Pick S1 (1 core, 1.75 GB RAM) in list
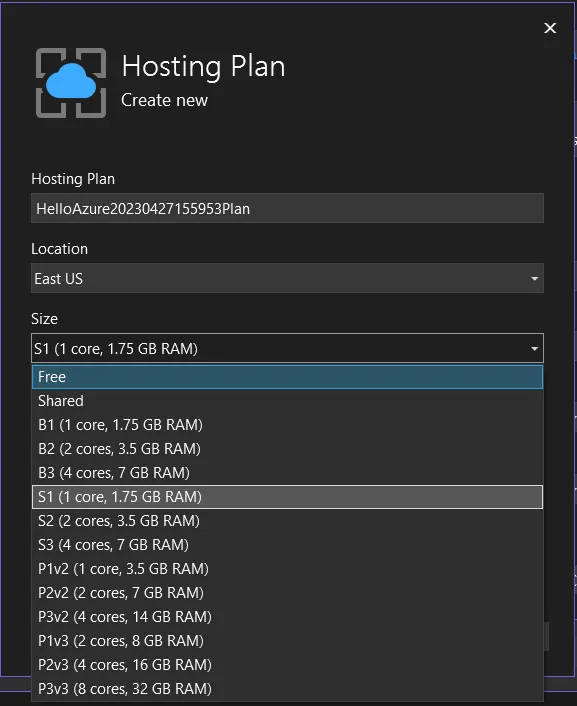Image resolution: width=577 pixels, height=706 pixels. coord(287,497)
